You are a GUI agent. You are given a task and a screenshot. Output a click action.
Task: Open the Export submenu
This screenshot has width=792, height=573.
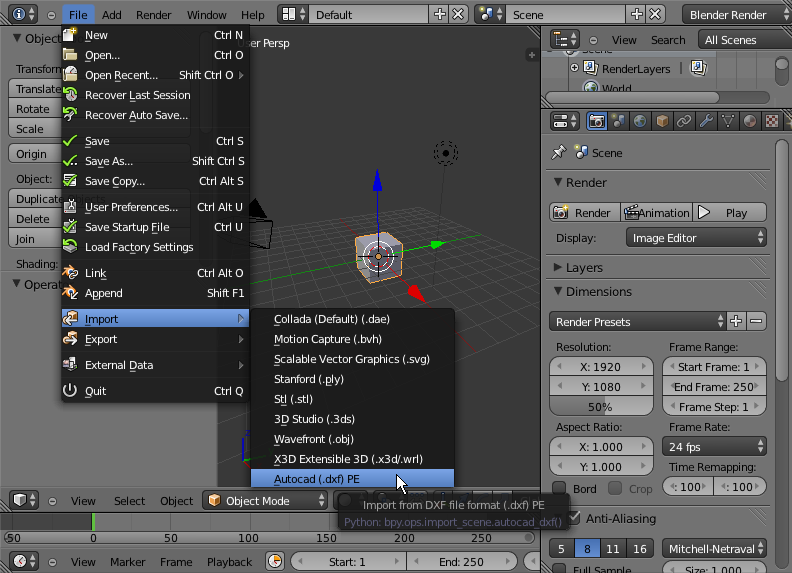[155, 339]
